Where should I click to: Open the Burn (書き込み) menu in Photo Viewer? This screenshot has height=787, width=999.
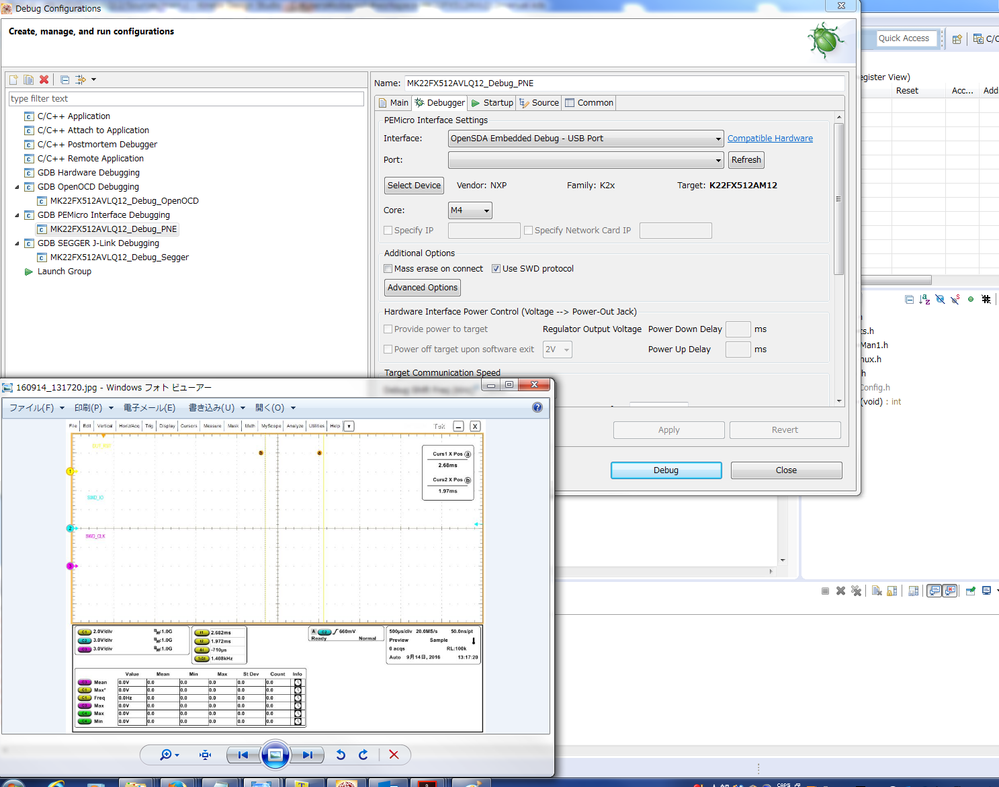click(217, 408)
